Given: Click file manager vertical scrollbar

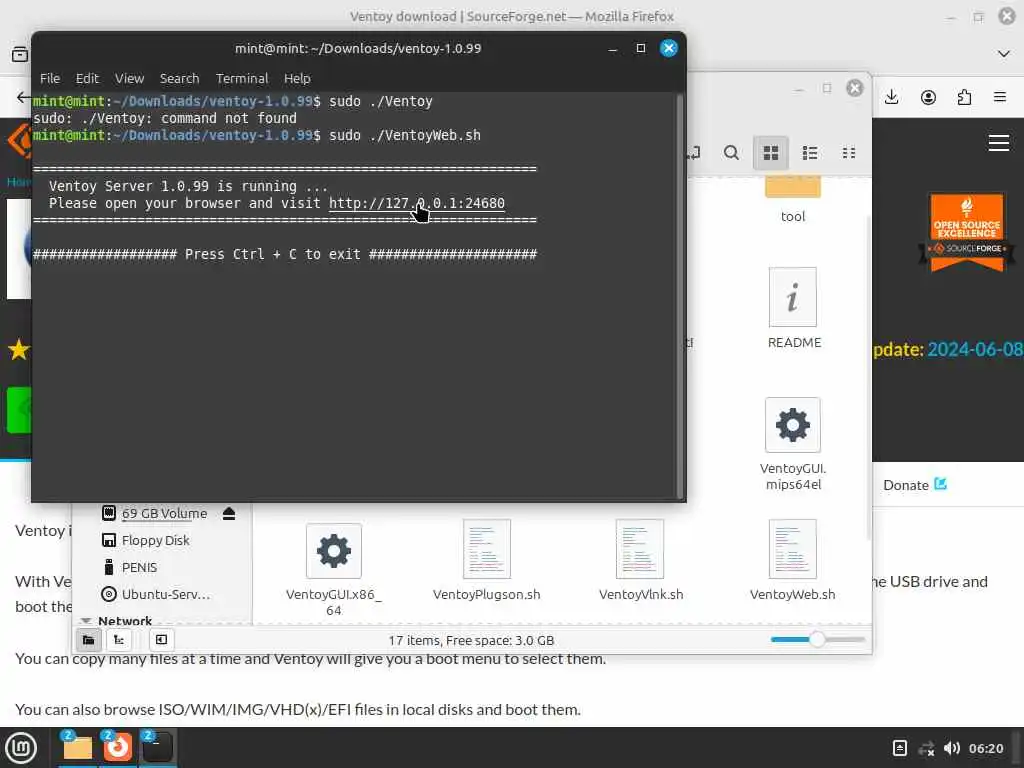Looking at the screenshot, I should coord(868,377).
